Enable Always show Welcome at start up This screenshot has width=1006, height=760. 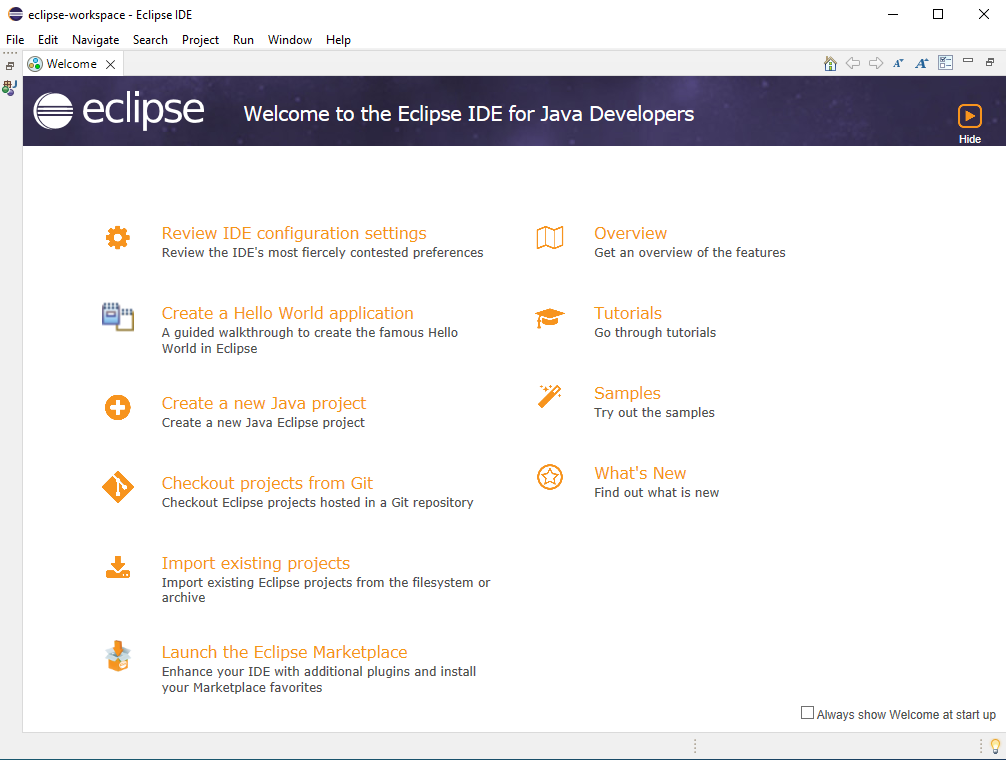click(807, 713)
